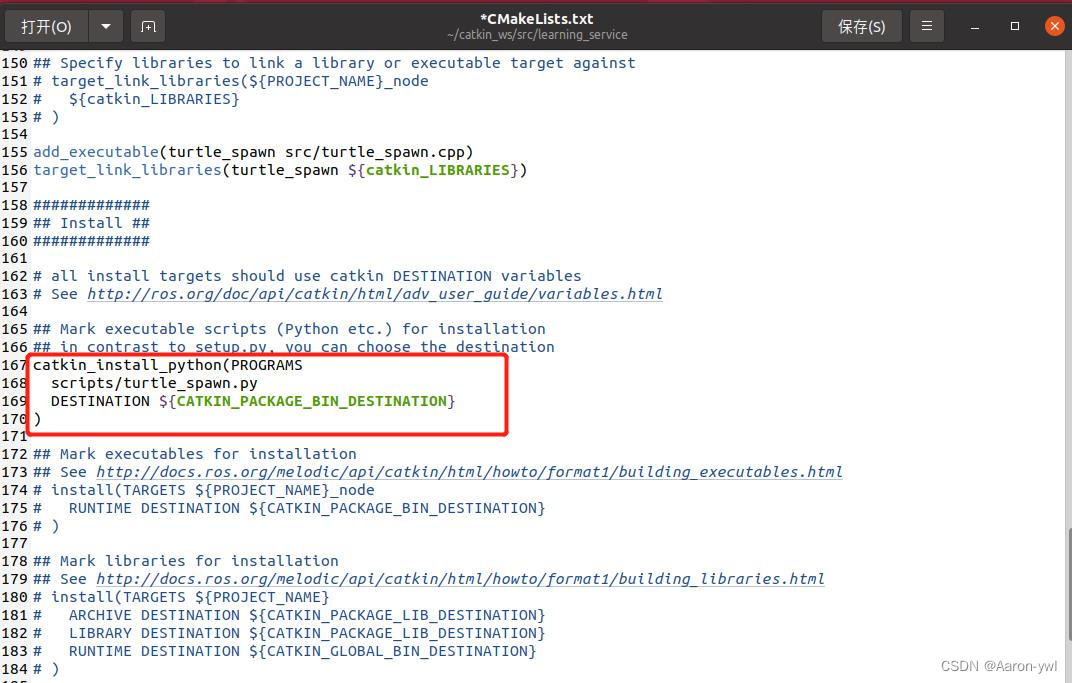Click the '## Specify libraries to link' comment
Screen dimensions: 1072x683
pyautogui.click(x=334, y=63)
